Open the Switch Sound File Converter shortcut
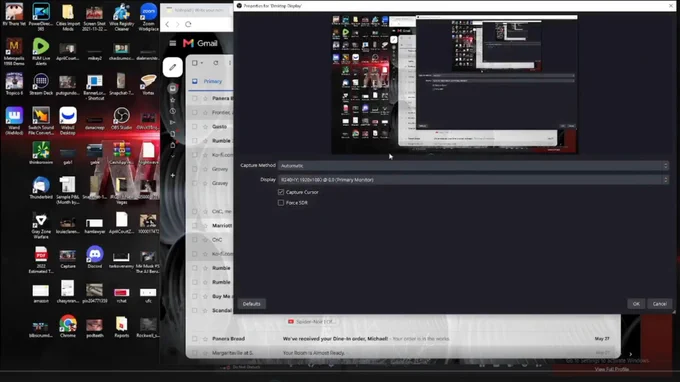The width and height of the screenshot is (680, 382). pos(41,121)
